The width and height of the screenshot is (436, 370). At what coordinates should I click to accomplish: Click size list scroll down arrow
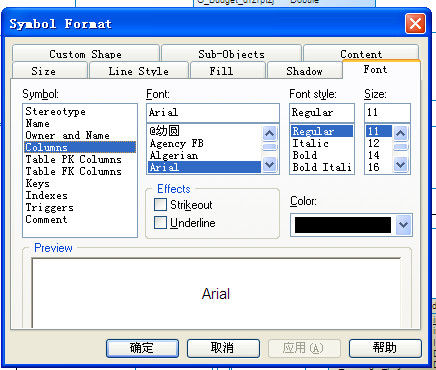point(400,165)
